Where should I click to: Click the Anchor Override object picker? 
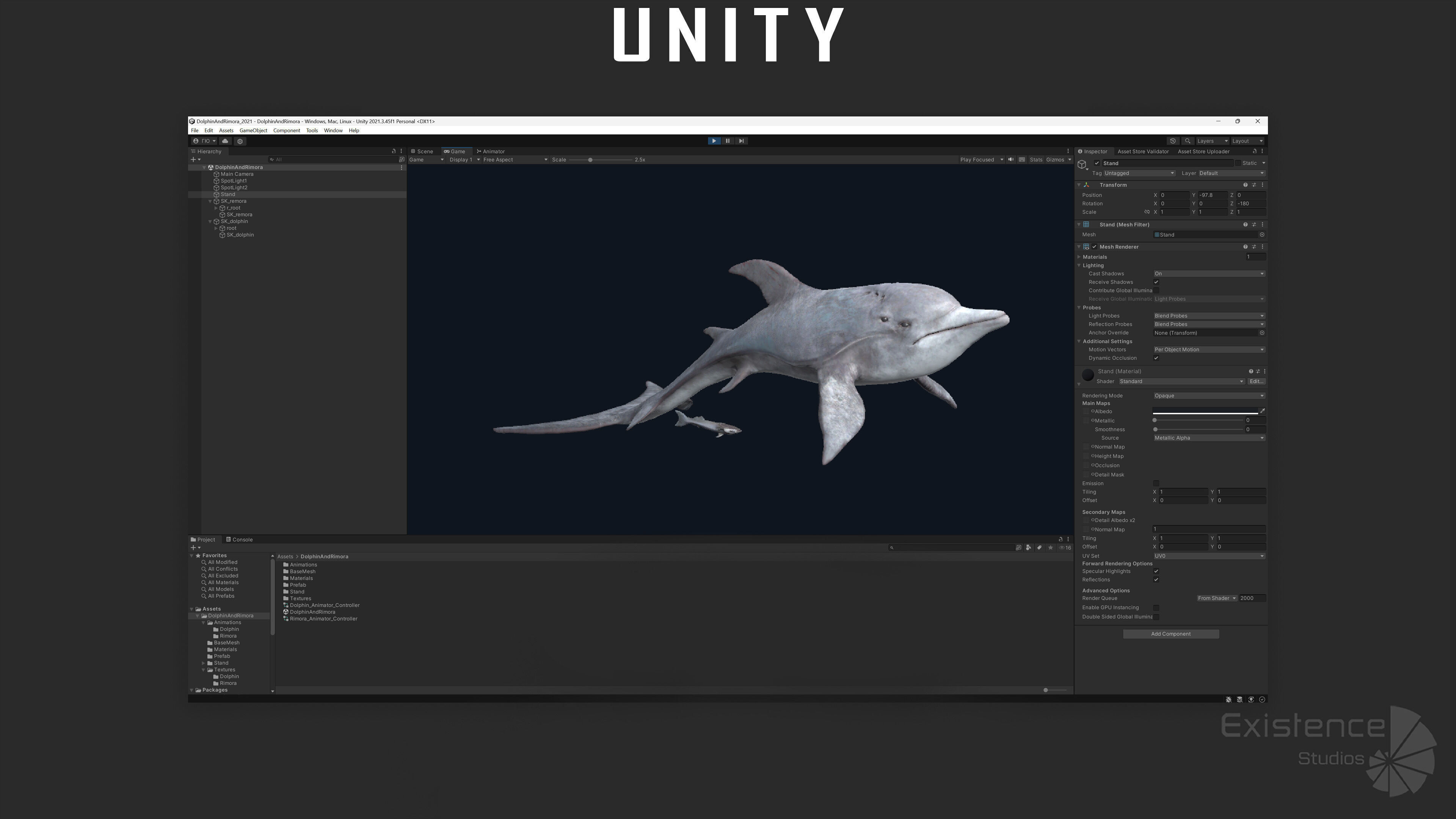1262,333
